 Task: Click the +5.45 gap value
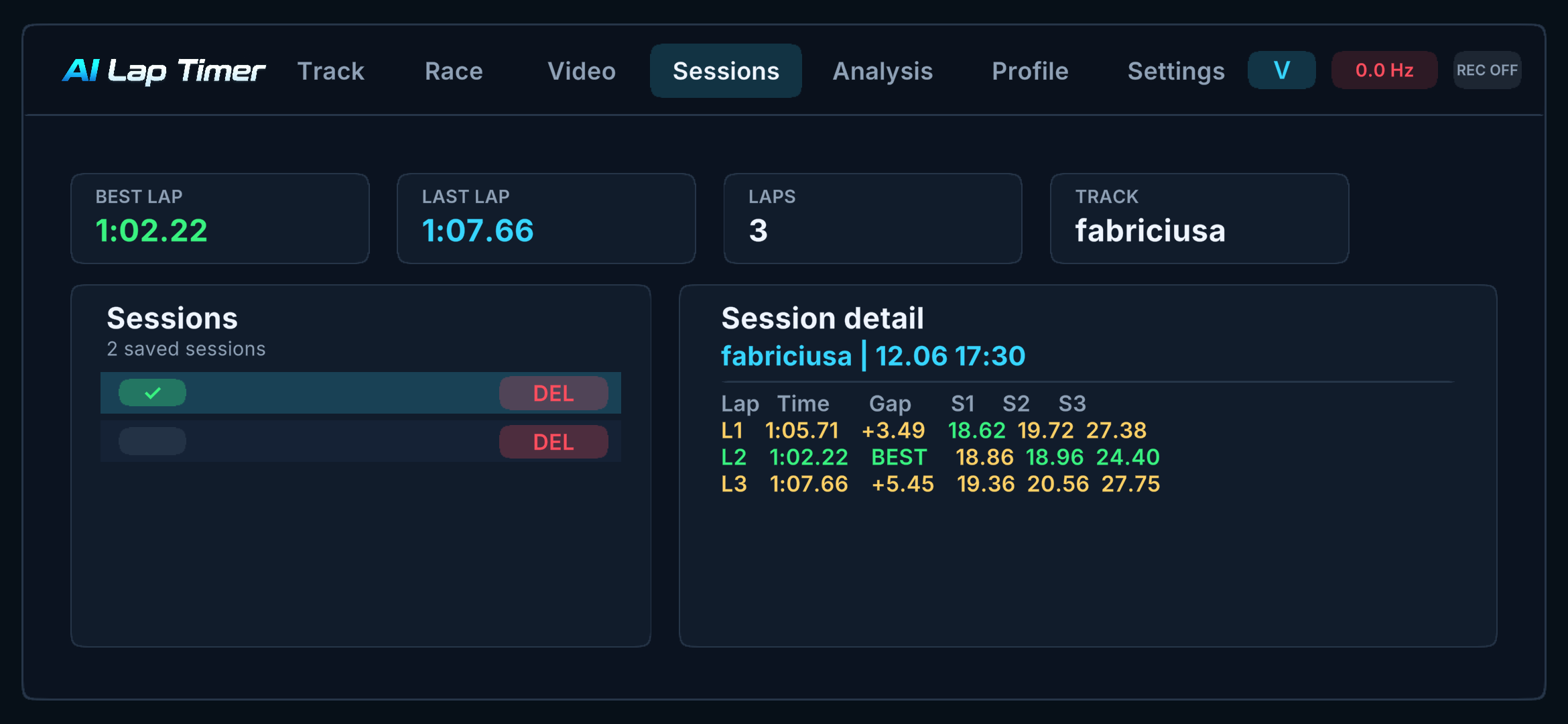pyautogui.click(x=903, y=484)
